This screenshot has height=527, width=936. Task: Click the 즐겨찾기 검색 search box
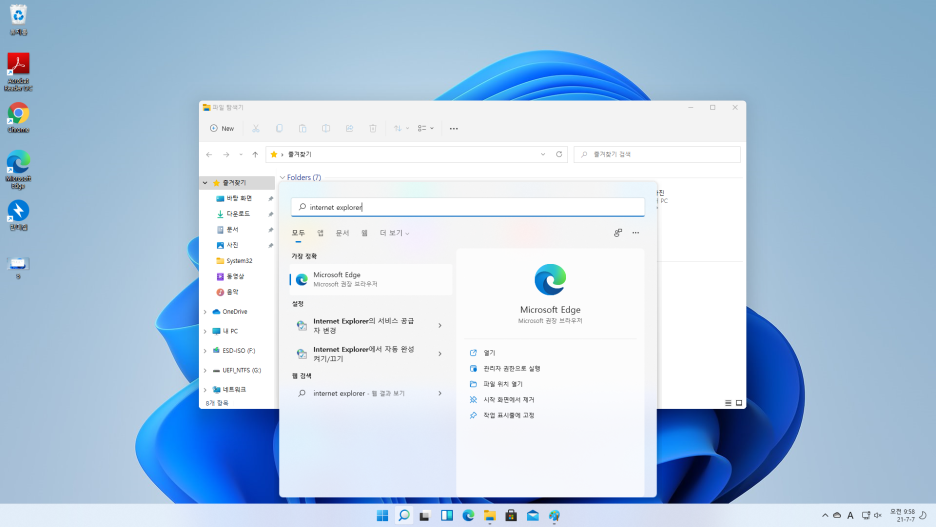(657, 154)
